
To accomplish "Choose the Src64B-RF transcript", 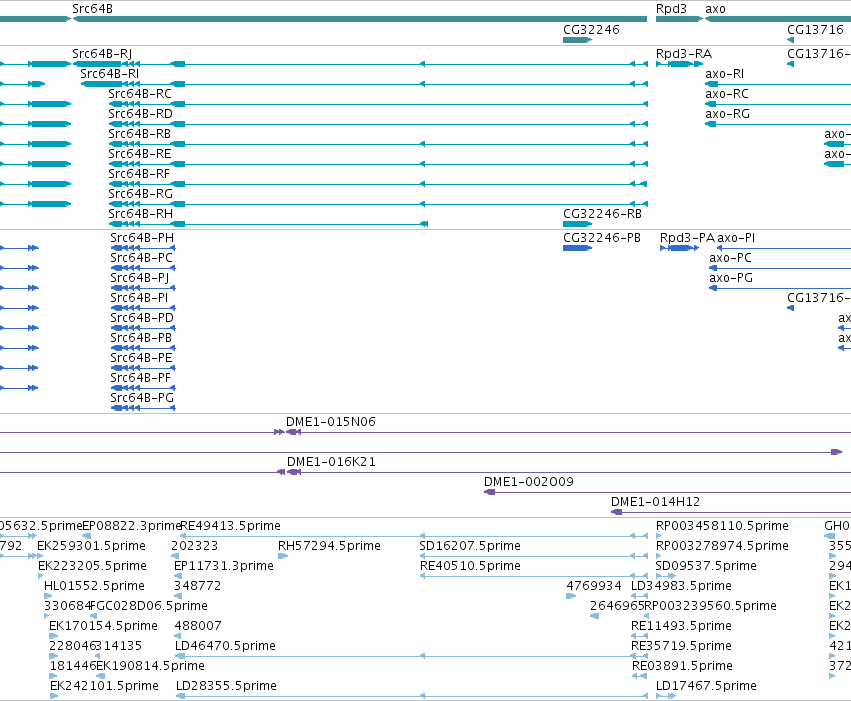I will click(x=378, y=184).
